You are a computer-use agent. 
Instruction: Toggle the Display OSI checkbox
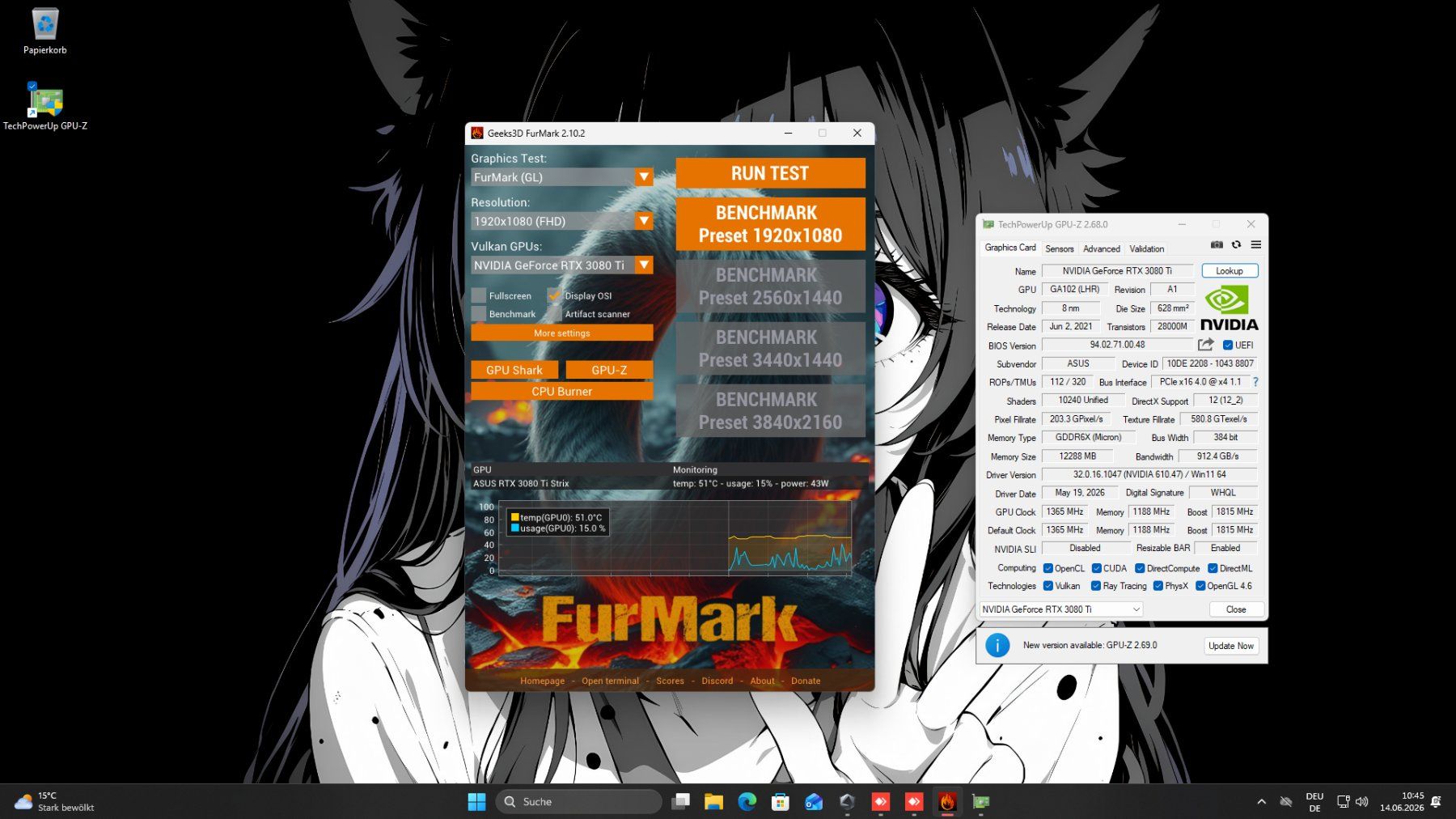tap(554, 295)
